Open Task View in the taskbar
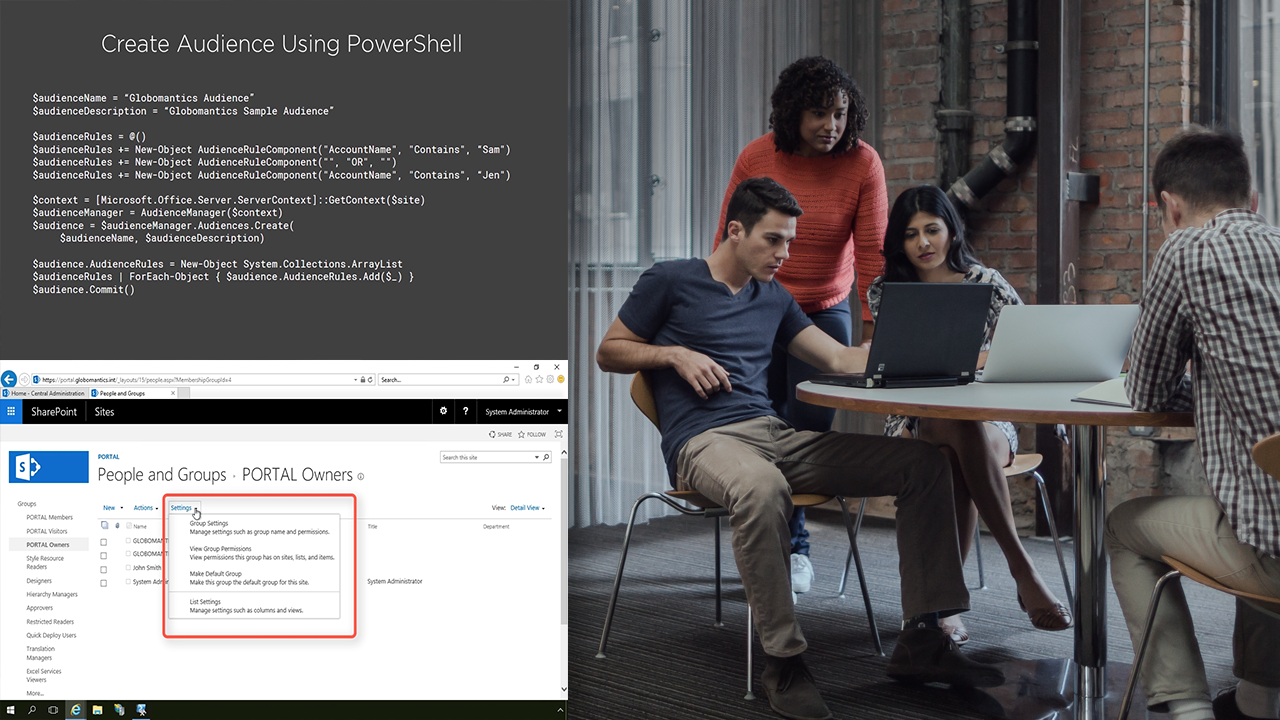Screen dimensions: 1280x720 click(54, 710)
